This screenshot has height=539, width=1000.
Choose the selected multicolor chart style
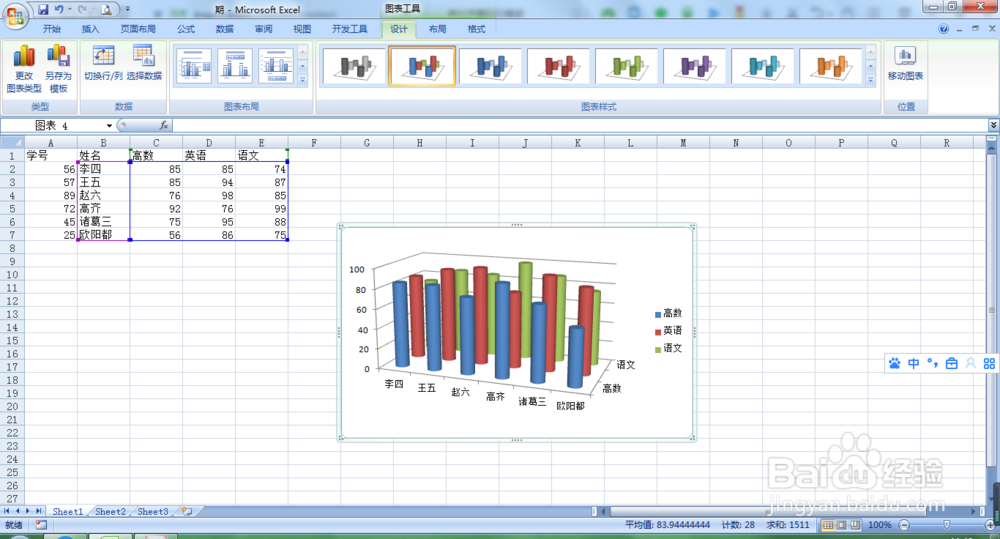pos(422,66)
